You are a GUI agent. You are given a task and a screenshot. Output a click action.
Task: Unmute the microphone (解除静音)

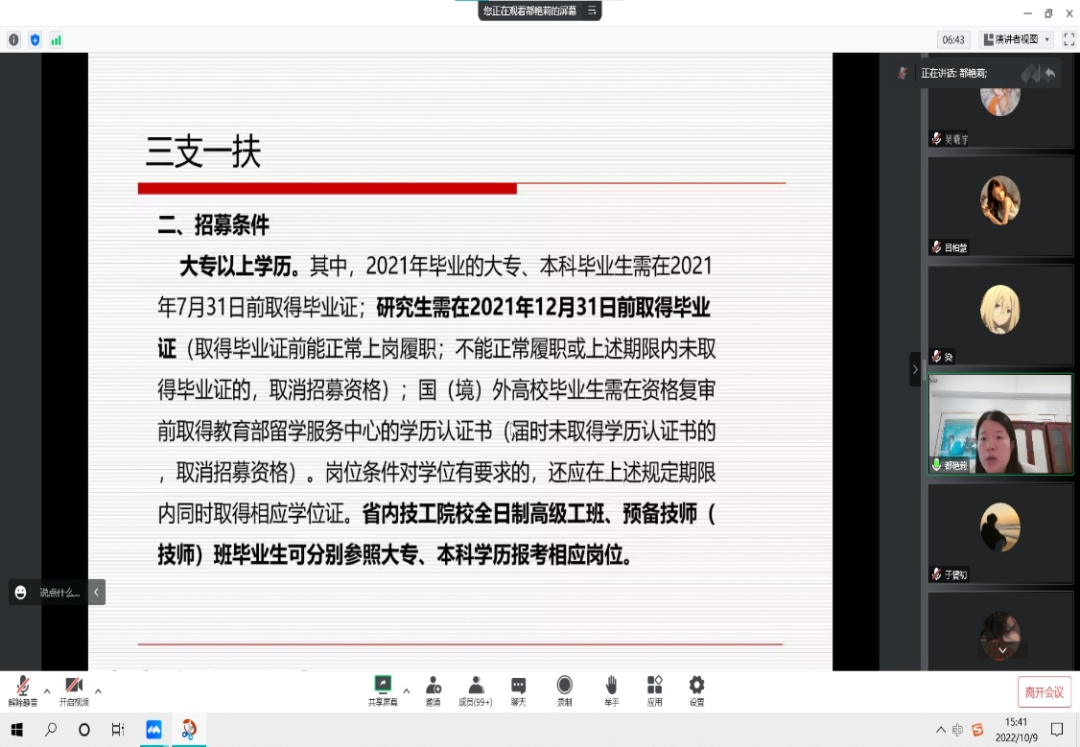click(22, 690)
